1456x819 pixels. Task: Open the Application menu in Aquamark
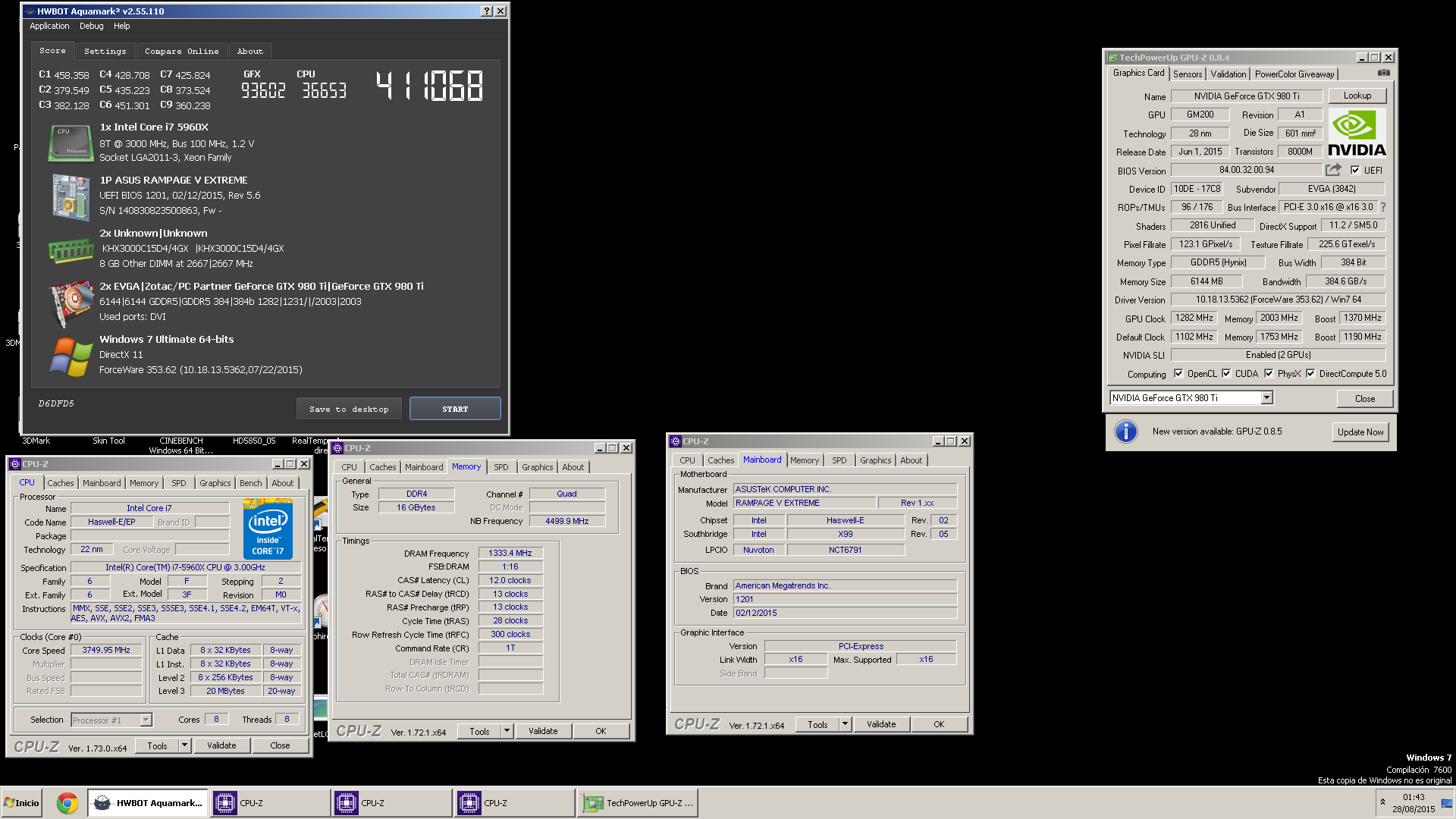(x=49, y=26)
